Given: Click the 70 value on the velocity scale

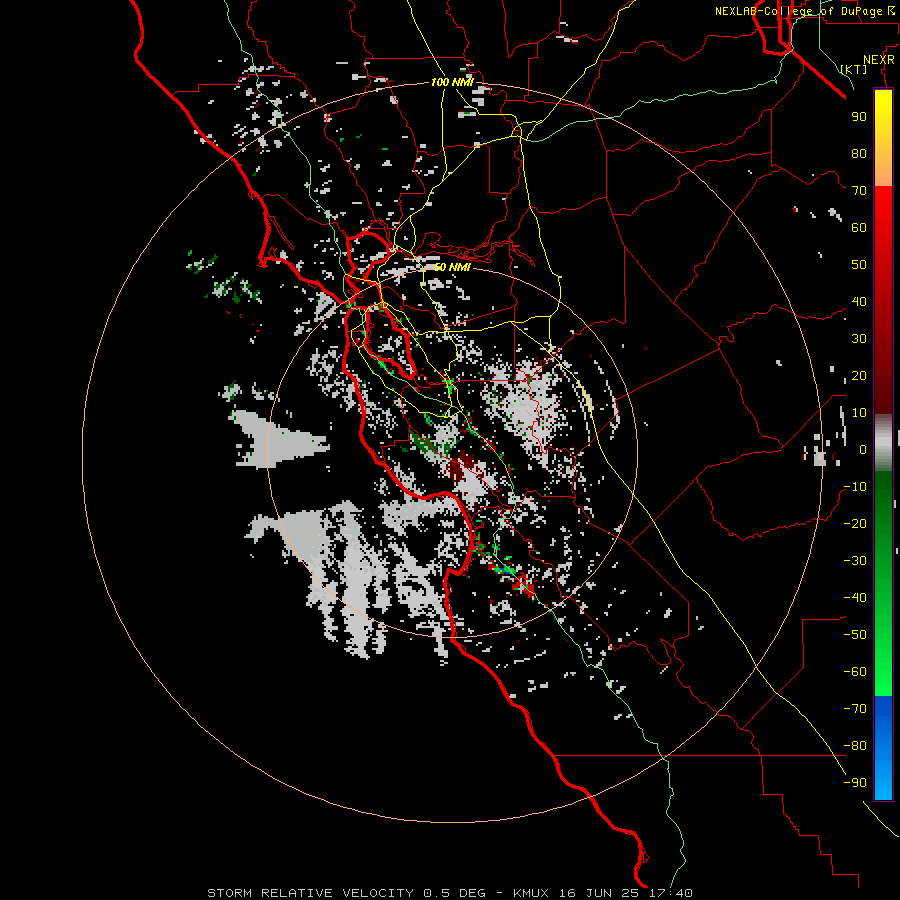Looking at the screenshot, I should (859, 191).
